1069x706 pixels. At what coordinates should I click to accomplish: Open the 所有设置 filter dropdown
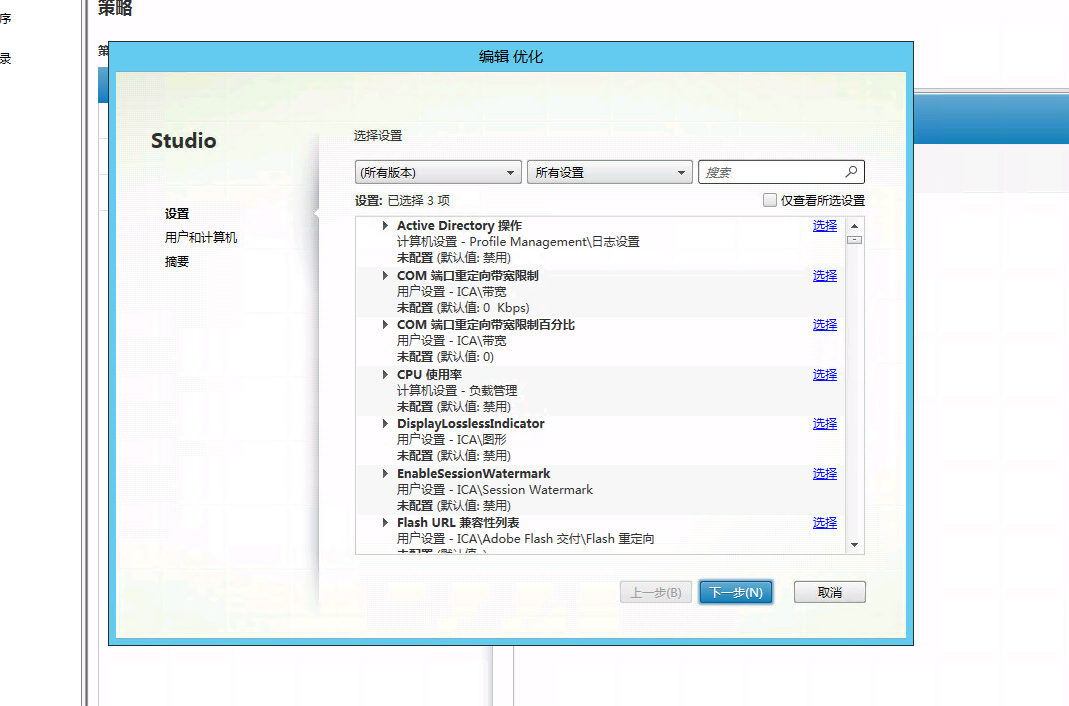coord(609,172)
